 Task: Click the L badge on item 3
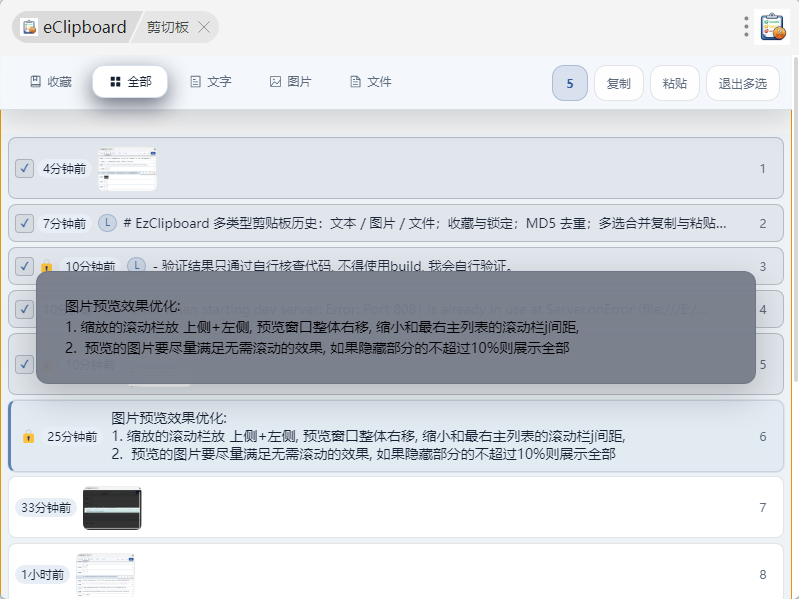(x=136, y=265)
